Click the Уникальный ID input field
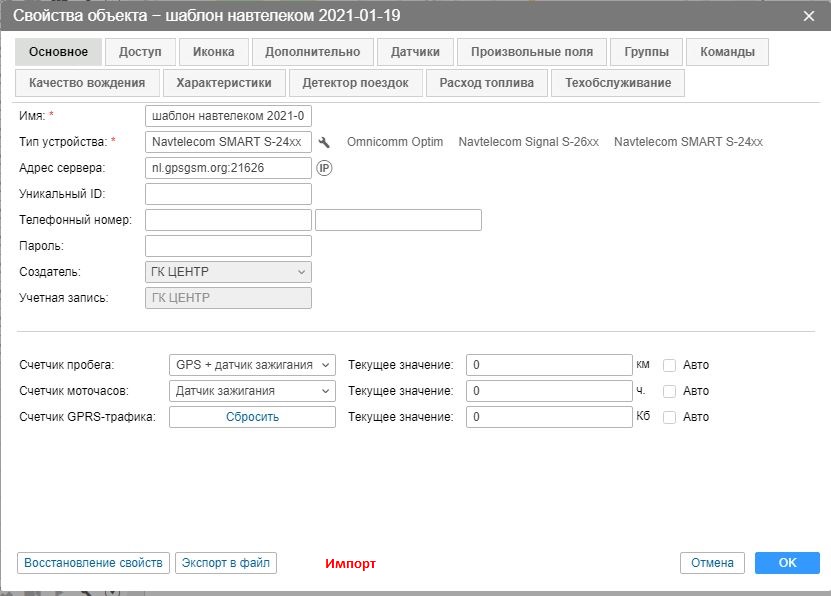 point(228,194)
